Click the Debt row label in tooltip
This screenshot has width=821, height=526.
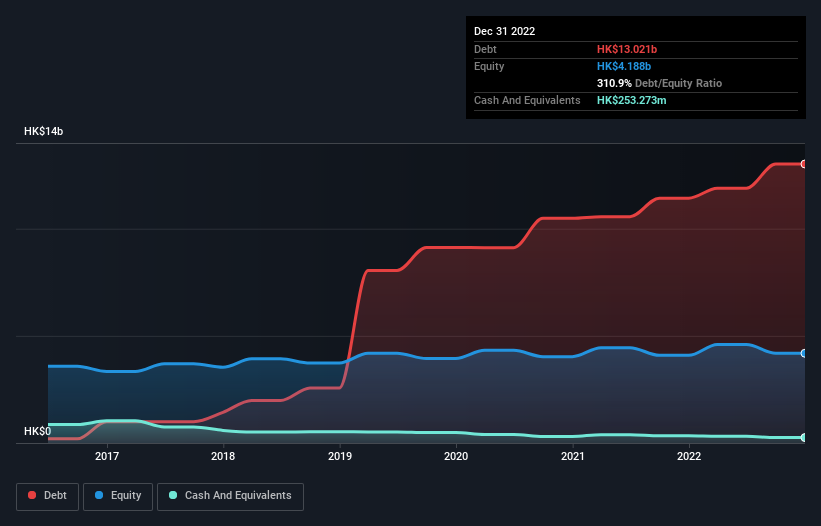tap(485, 49)
